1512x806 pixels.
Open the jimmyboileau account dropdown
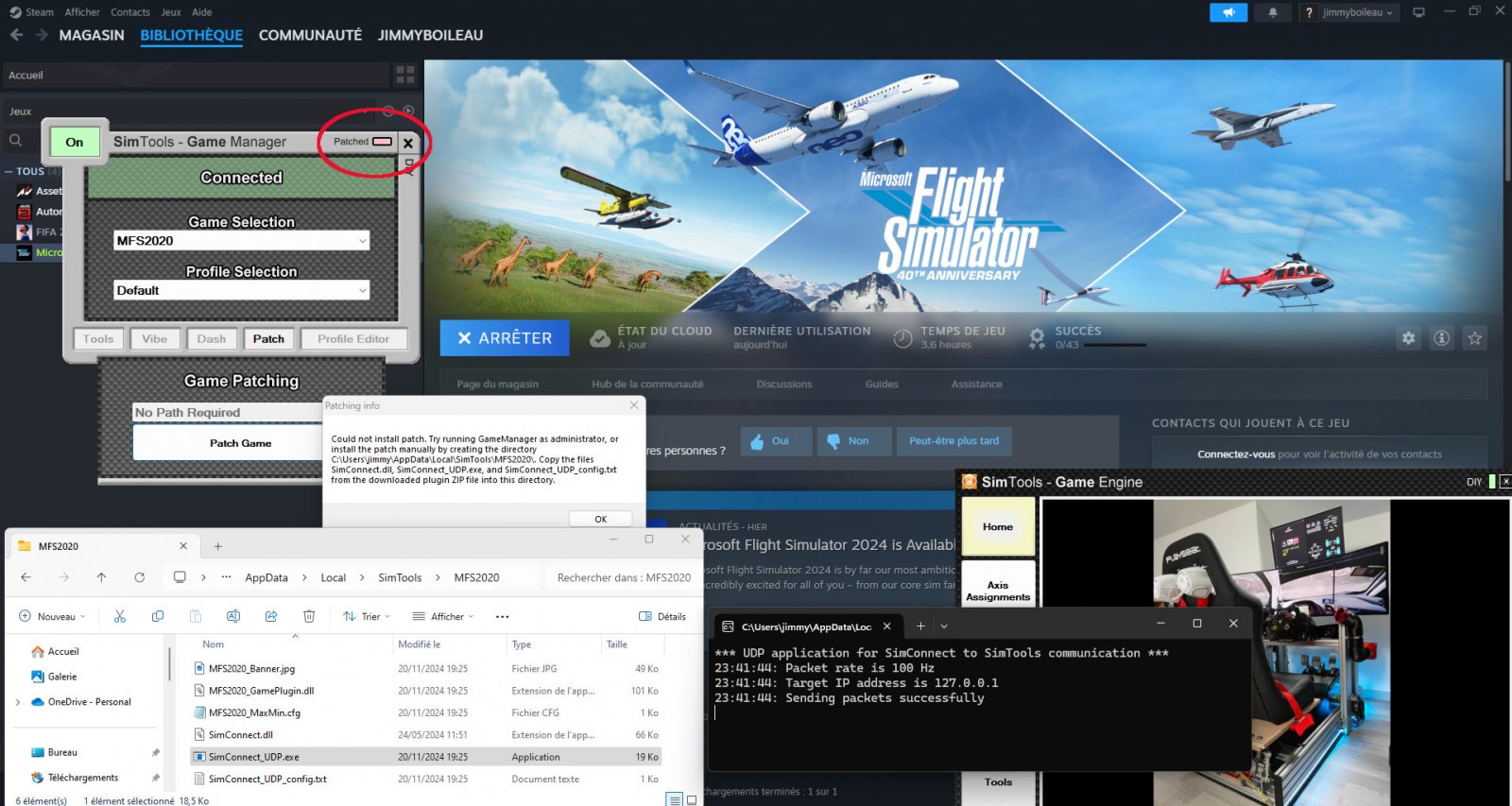point(1349,12)
